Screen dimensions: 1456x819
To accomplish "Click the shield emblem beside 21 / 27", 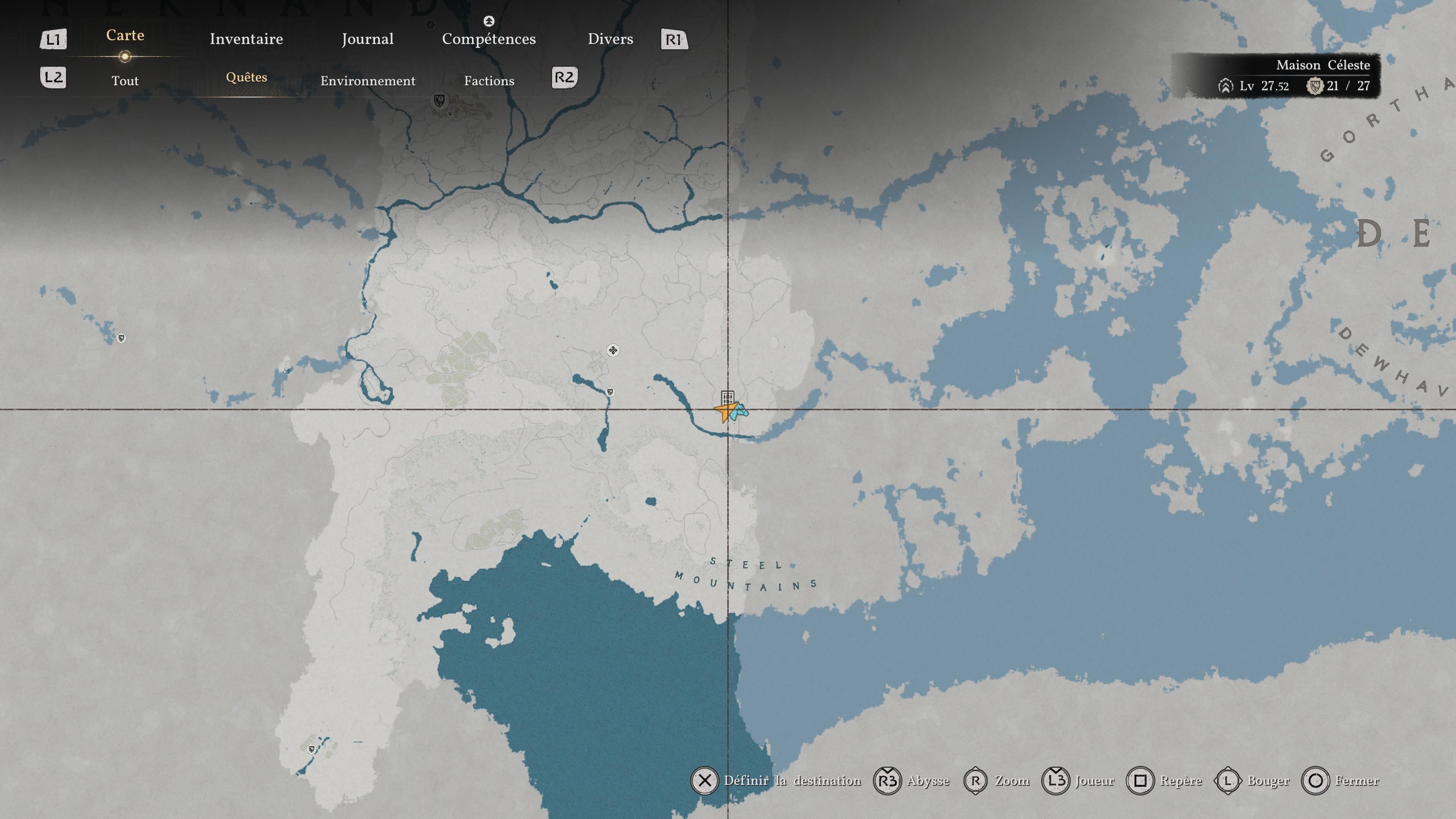I will click(x=1315, y=86).
